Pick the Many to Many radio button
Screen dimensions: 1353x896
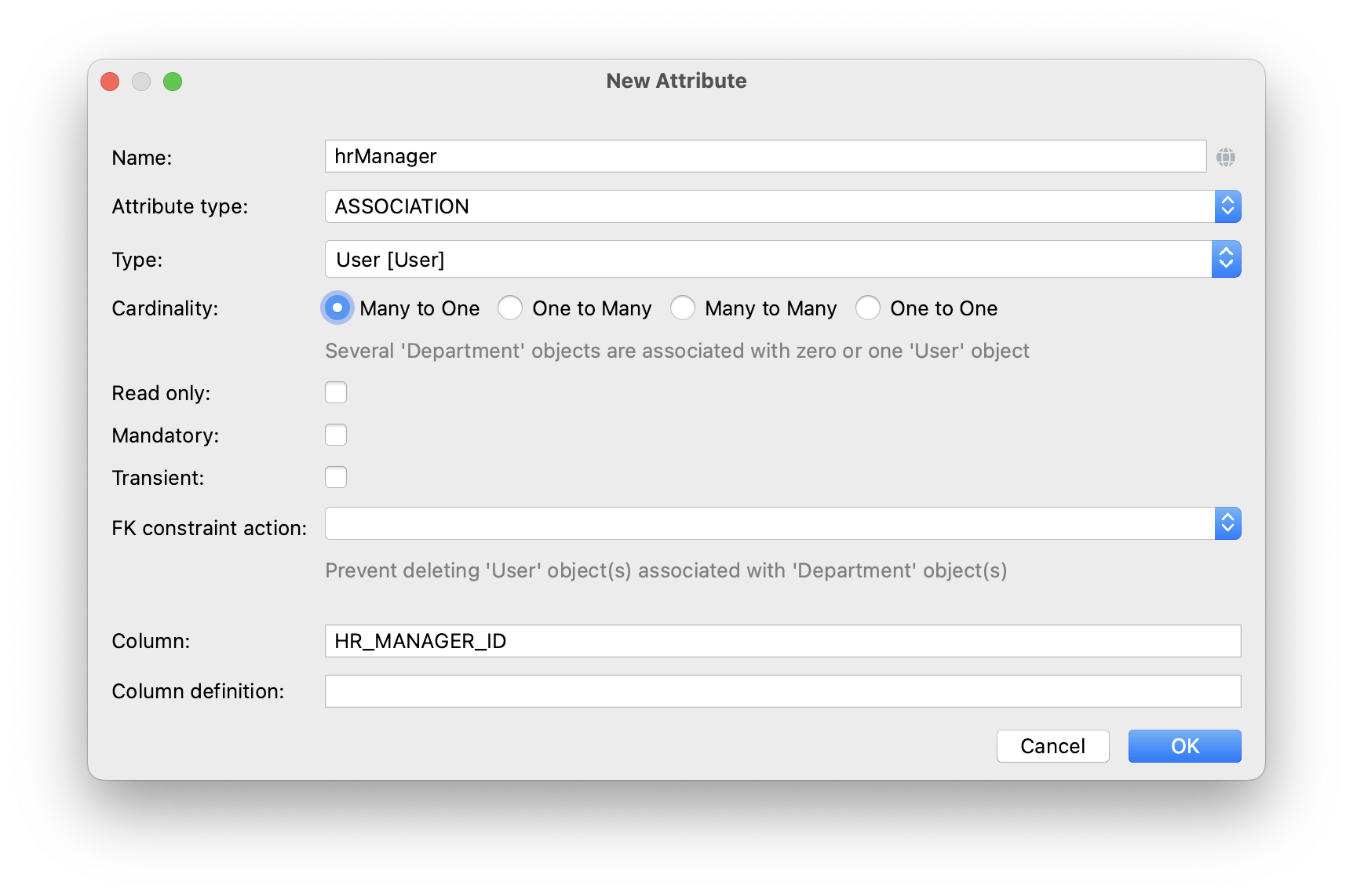683,308
